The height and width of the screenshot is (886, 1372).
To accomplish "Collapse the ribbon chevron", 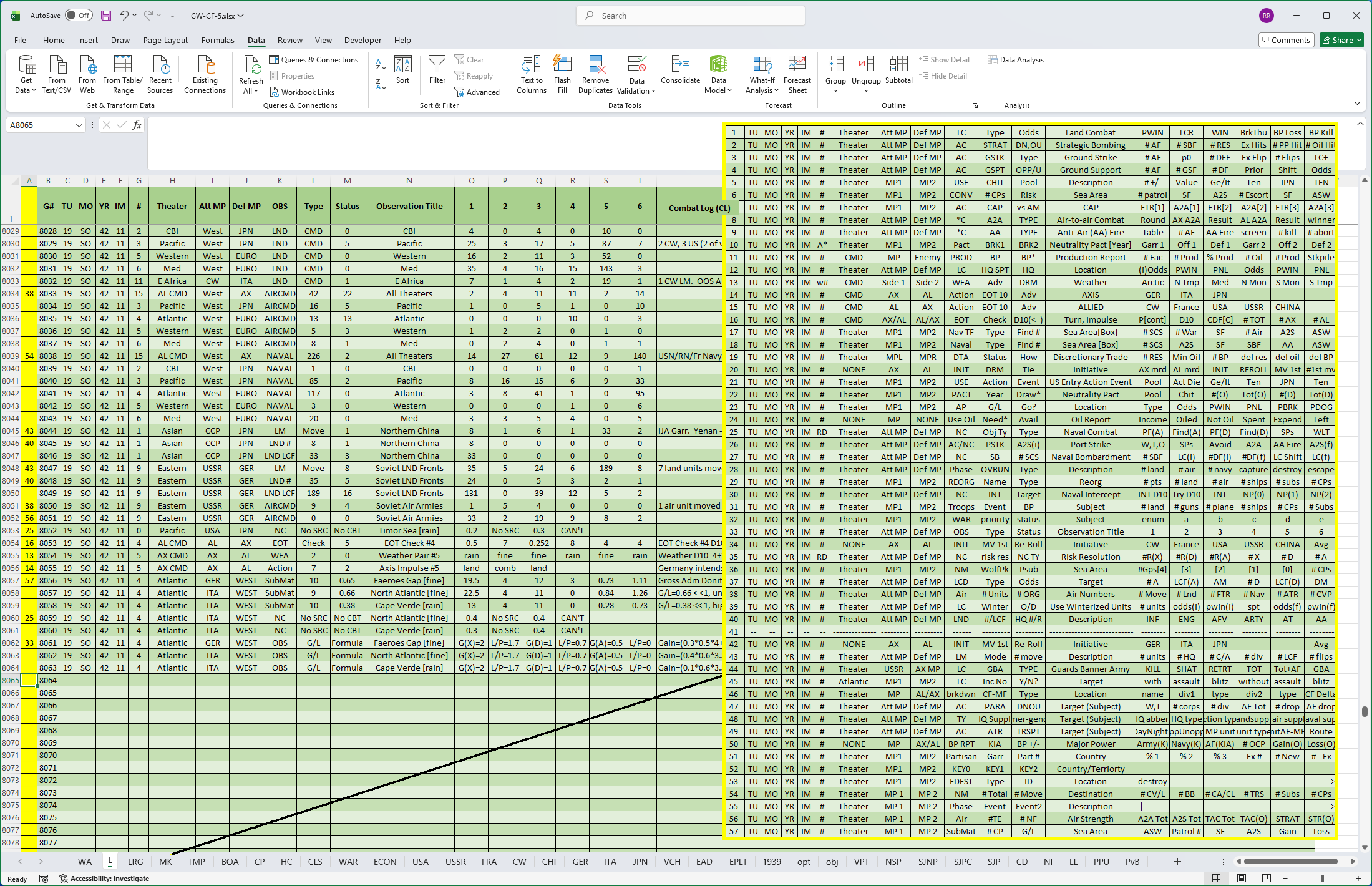I will point(1357,104).
